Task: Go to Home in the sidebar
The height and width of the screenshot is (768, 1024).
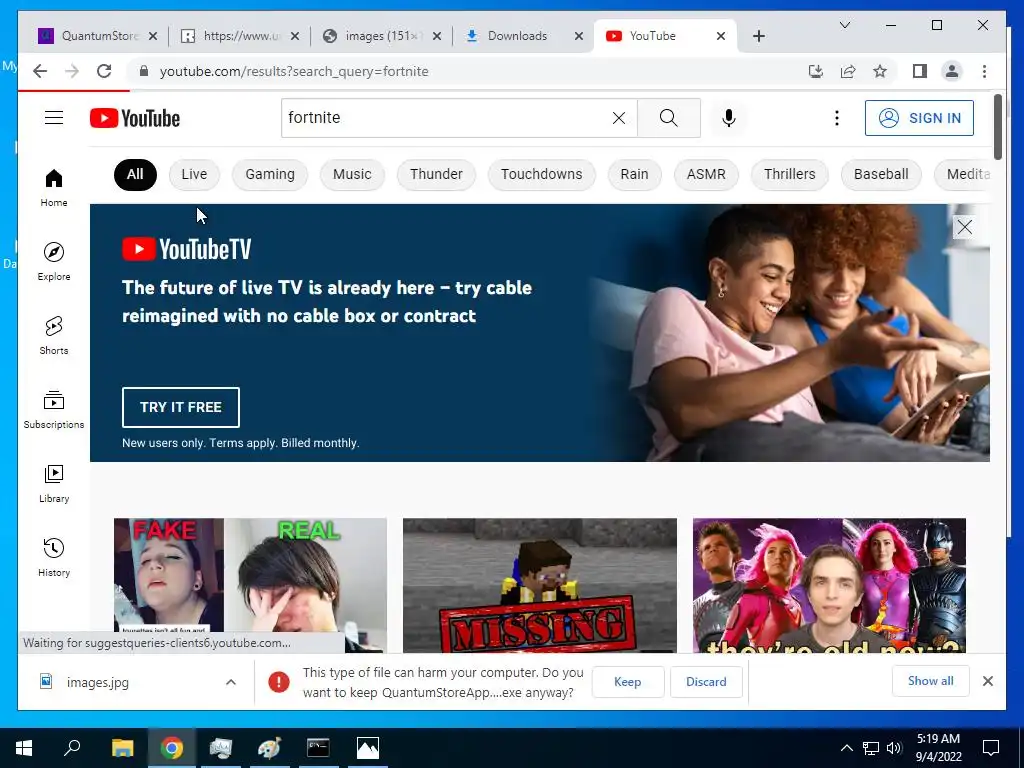Action: 54,188
